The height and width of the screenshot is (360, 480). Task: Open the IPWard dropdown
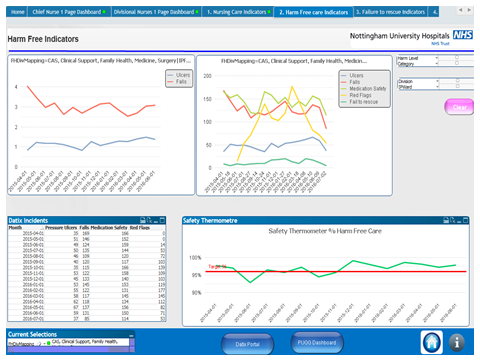(437, 87)
